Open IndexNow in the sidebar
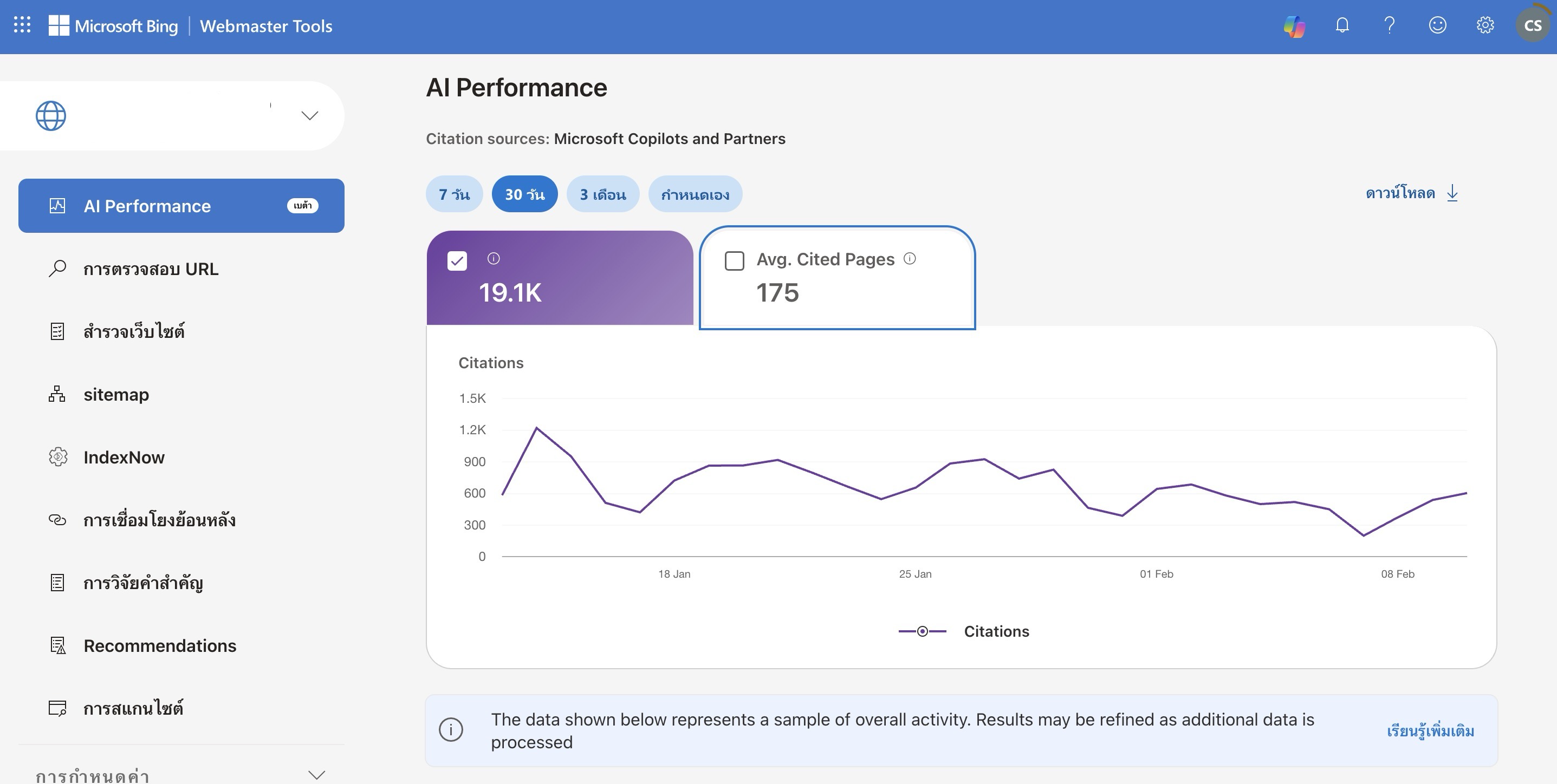Viewport: 1557px width, 784px height. [124, 457]
